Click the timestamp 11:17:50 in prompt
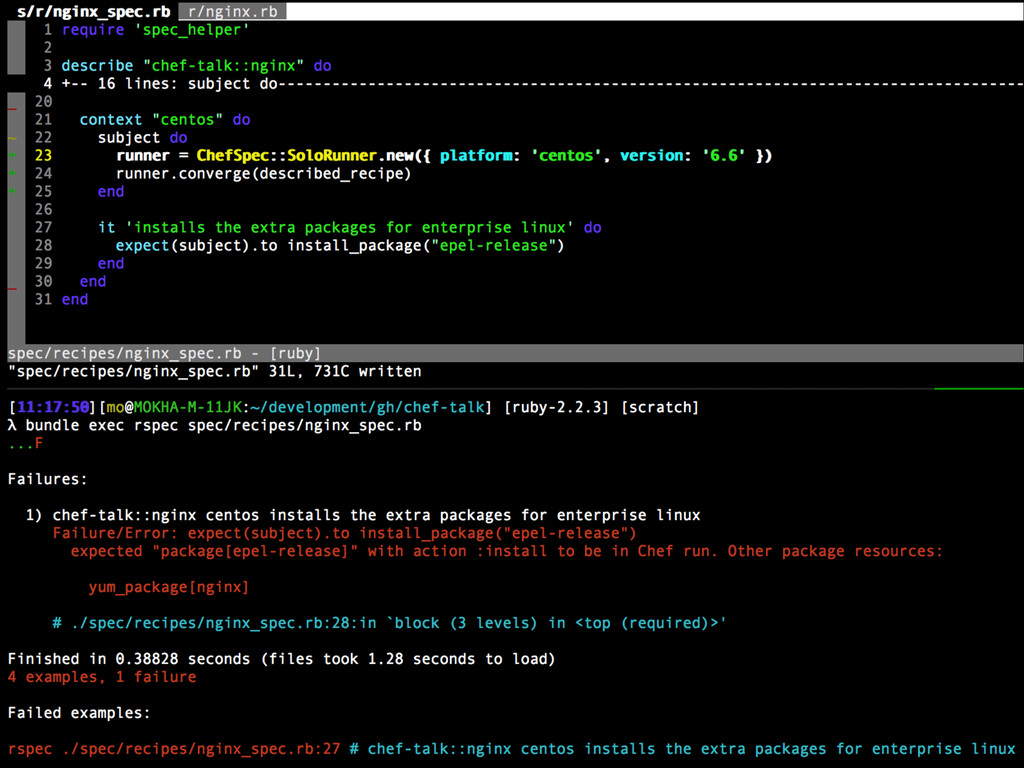1024x768 pixels. point(52,408)
